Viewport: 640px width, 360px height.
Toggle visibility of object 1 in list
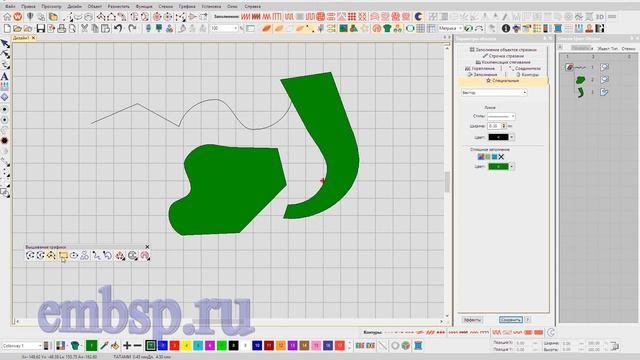(x=604, y=67)
